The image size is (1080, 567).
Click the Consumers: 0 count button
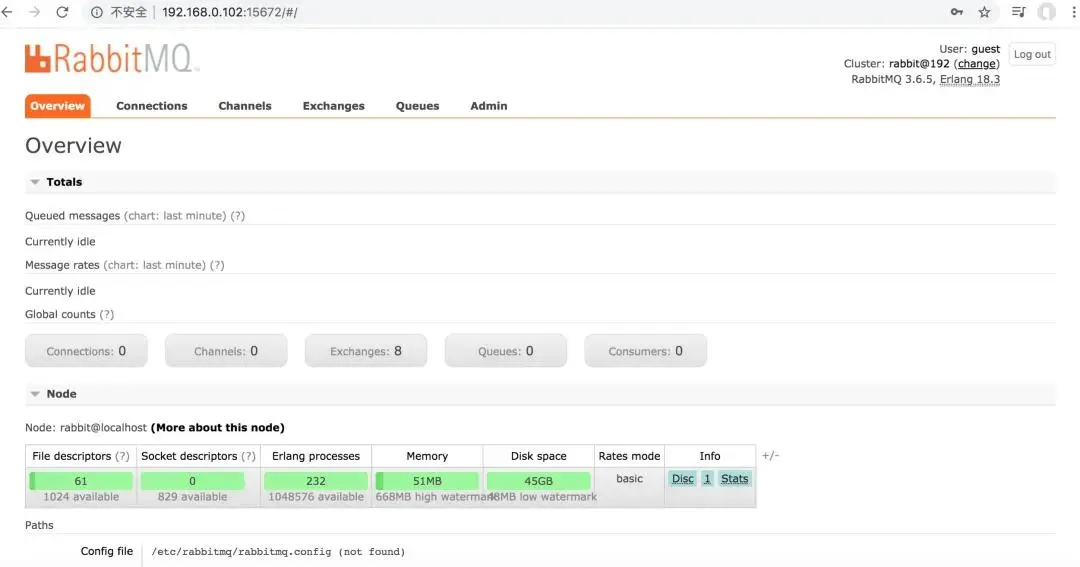tap(645, 351)
